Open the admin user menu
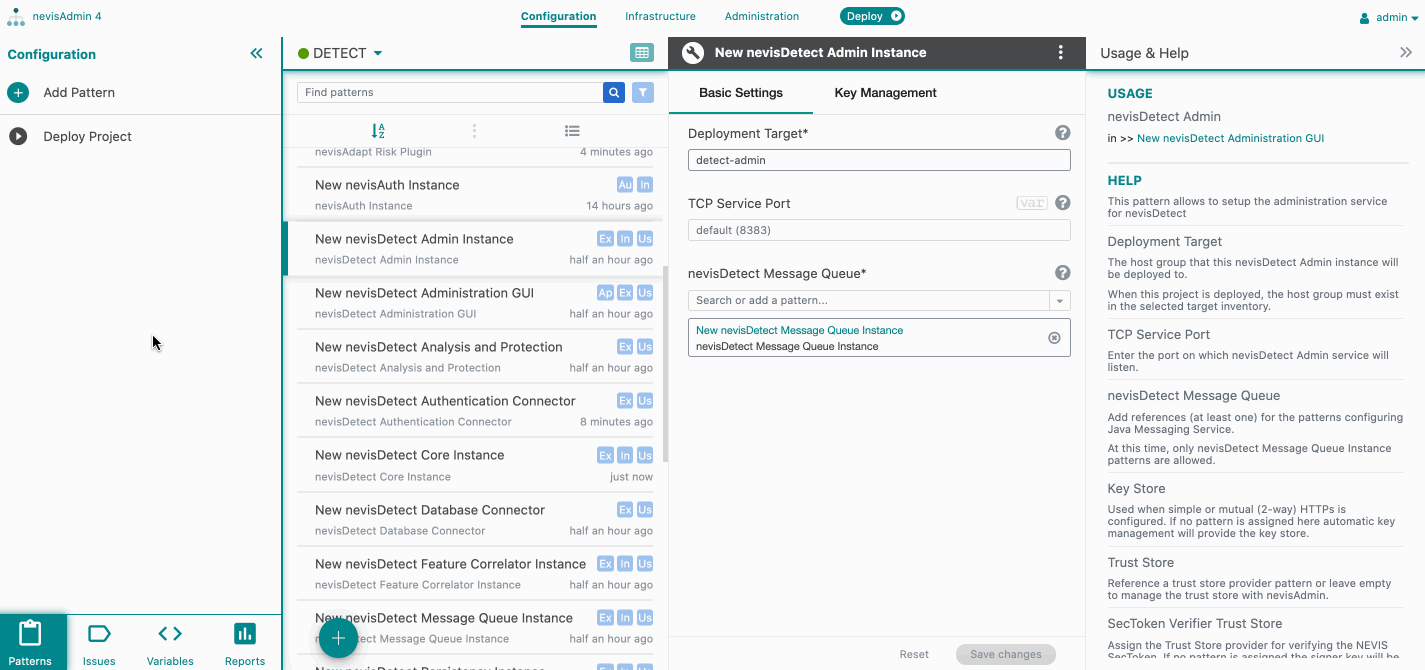1425x670 pixels. click(x=1389, y=17)
